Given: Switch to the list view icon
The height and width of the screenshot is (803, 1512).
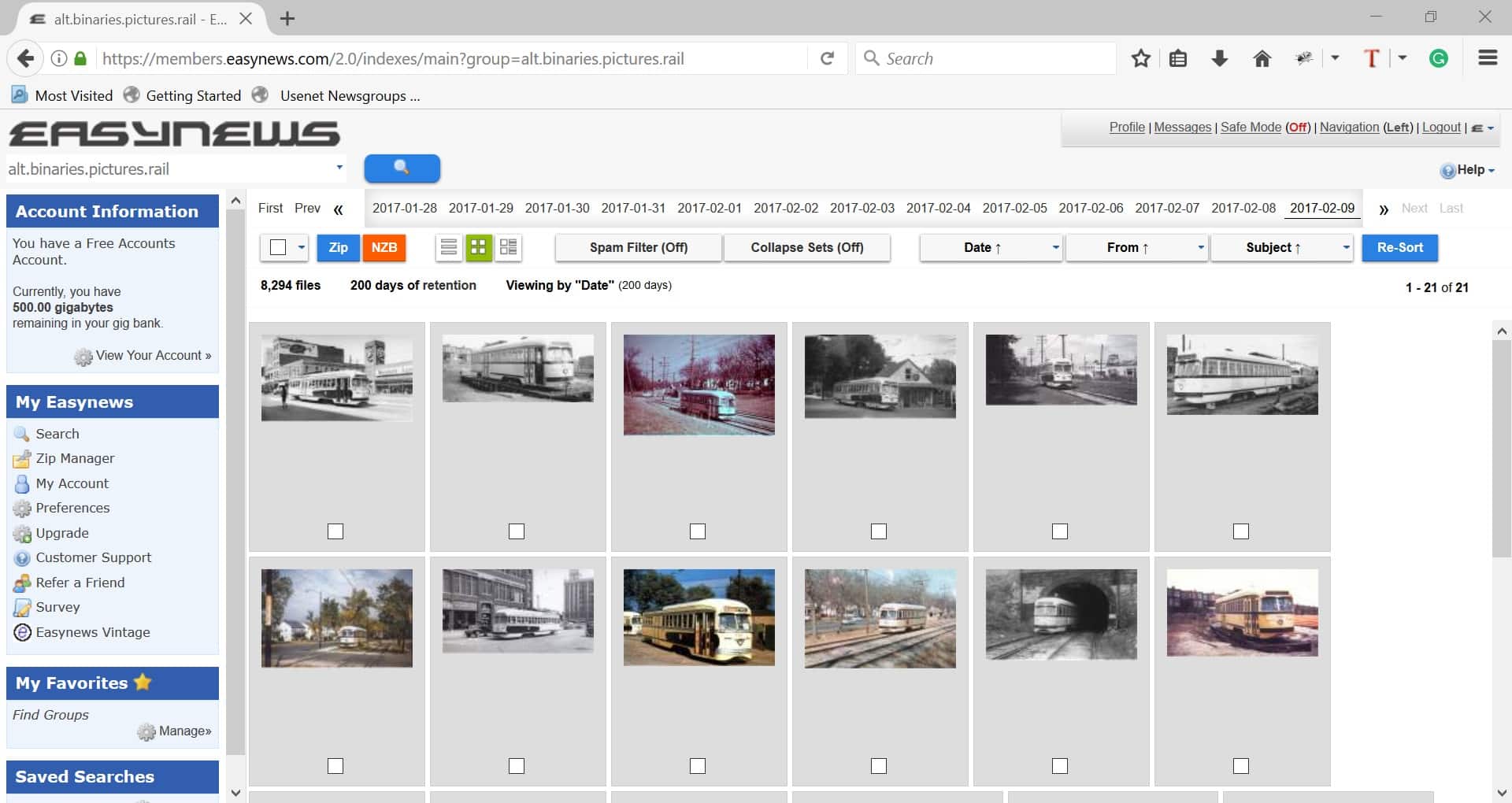Looking at the screenshot, I should 448,247.
